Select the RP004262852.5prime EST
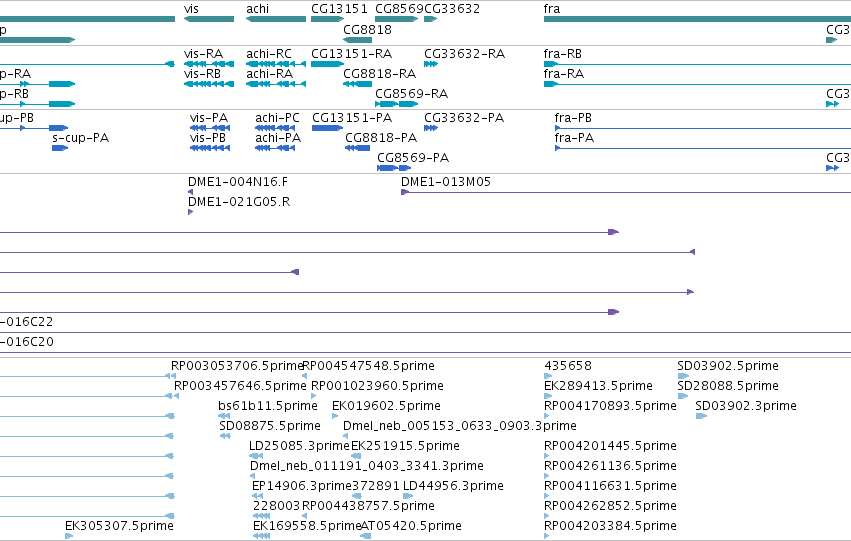Viewport: 851px width, 541px height. (x=547, y=516)
